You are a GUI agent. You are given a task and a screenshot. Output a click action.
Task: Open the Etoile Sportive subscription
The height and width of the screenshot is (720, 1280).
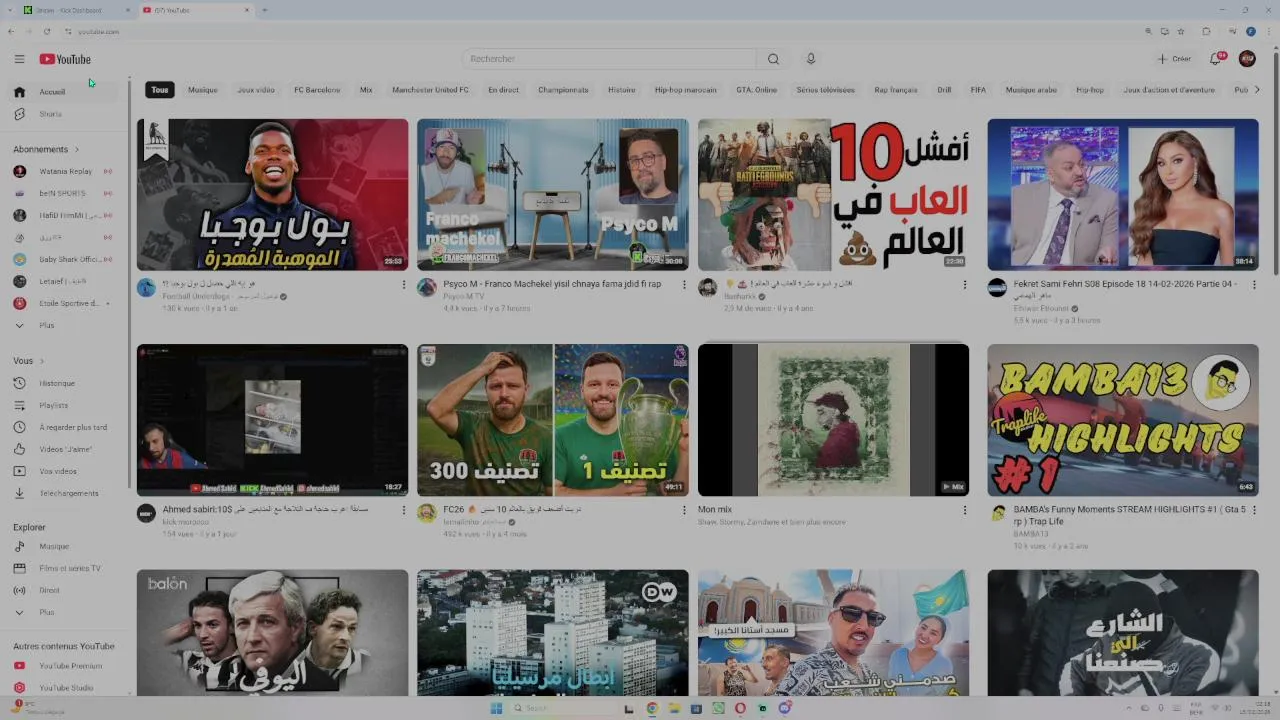(65, 303)
